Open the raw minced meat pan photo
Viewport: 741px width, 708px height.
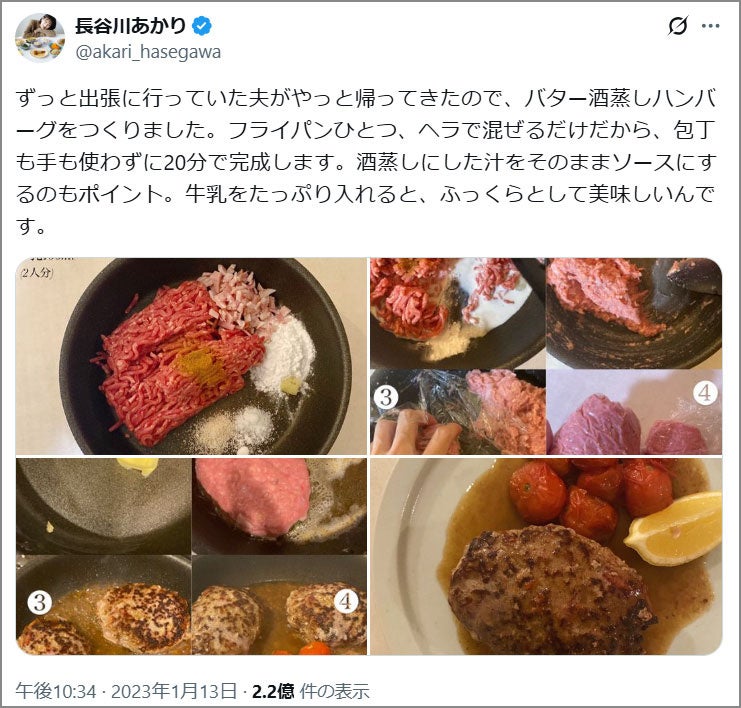191,356
